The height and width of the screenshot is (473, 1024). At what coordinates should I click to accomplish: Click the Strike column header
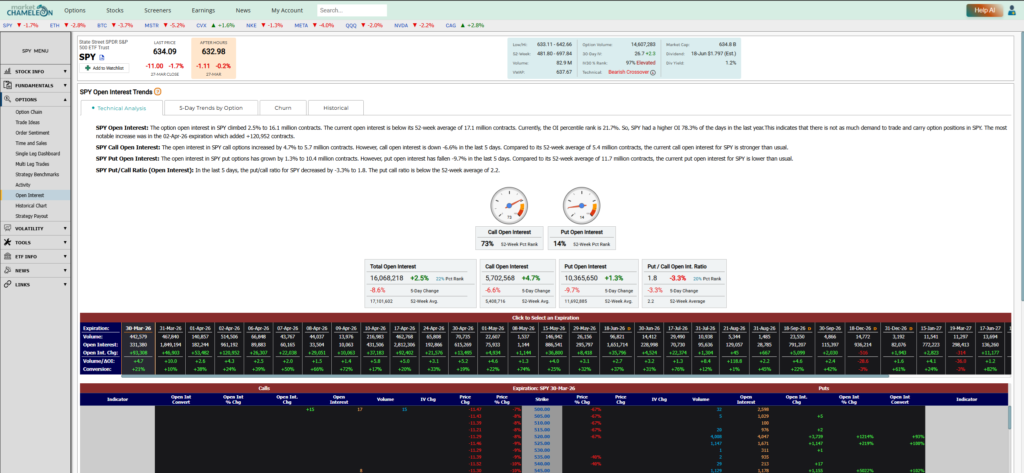pyautogui.click(x=542, y=398)
